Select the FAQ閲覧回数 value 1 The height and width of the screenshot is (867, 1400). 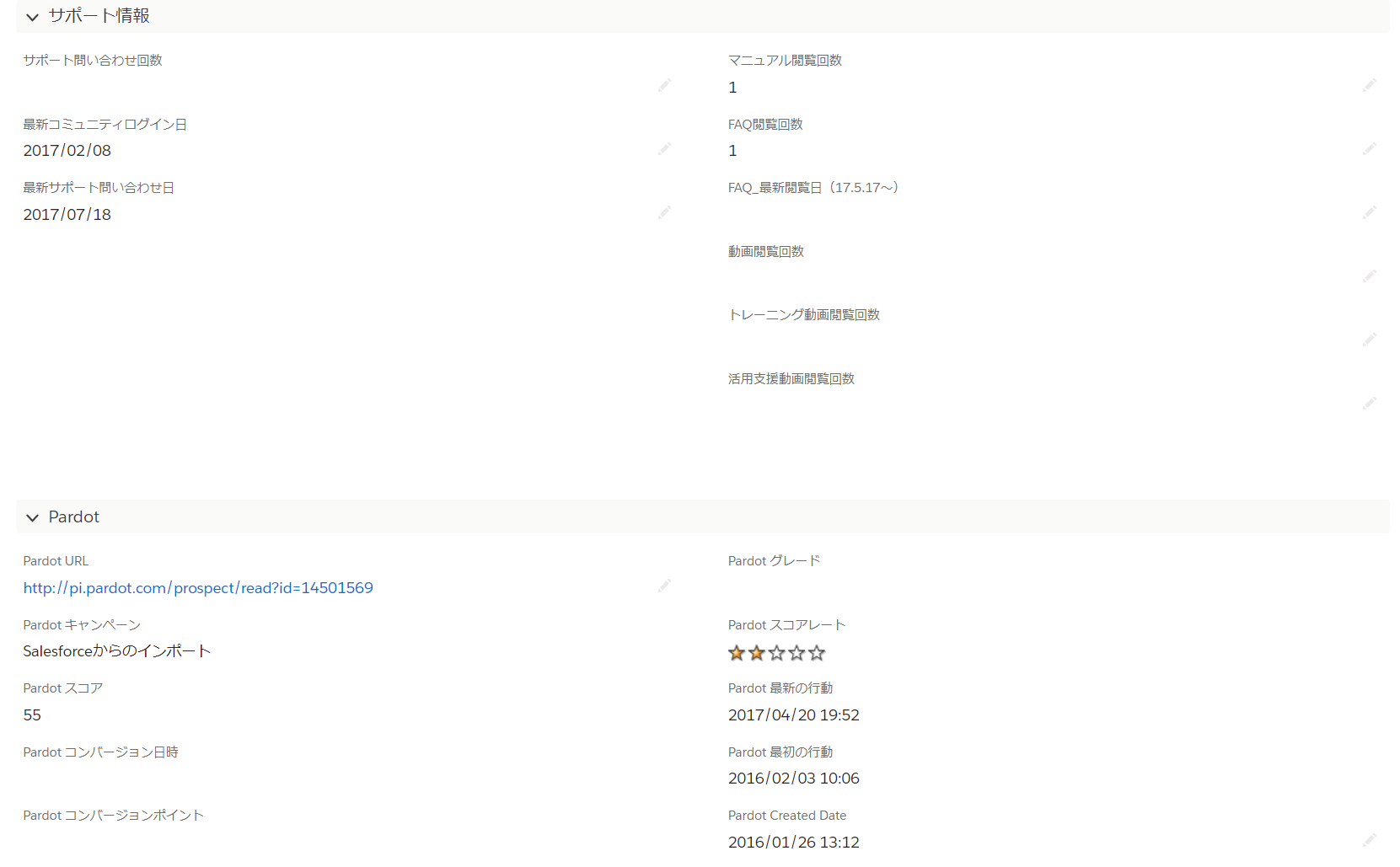point(732,151)
